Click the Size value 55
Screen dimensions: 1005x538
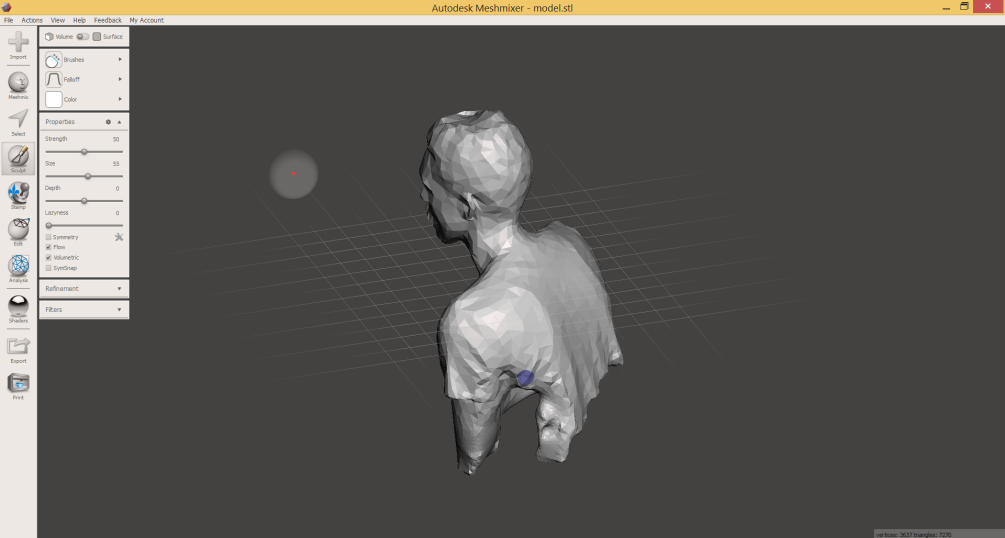click(x=116, y=164)
